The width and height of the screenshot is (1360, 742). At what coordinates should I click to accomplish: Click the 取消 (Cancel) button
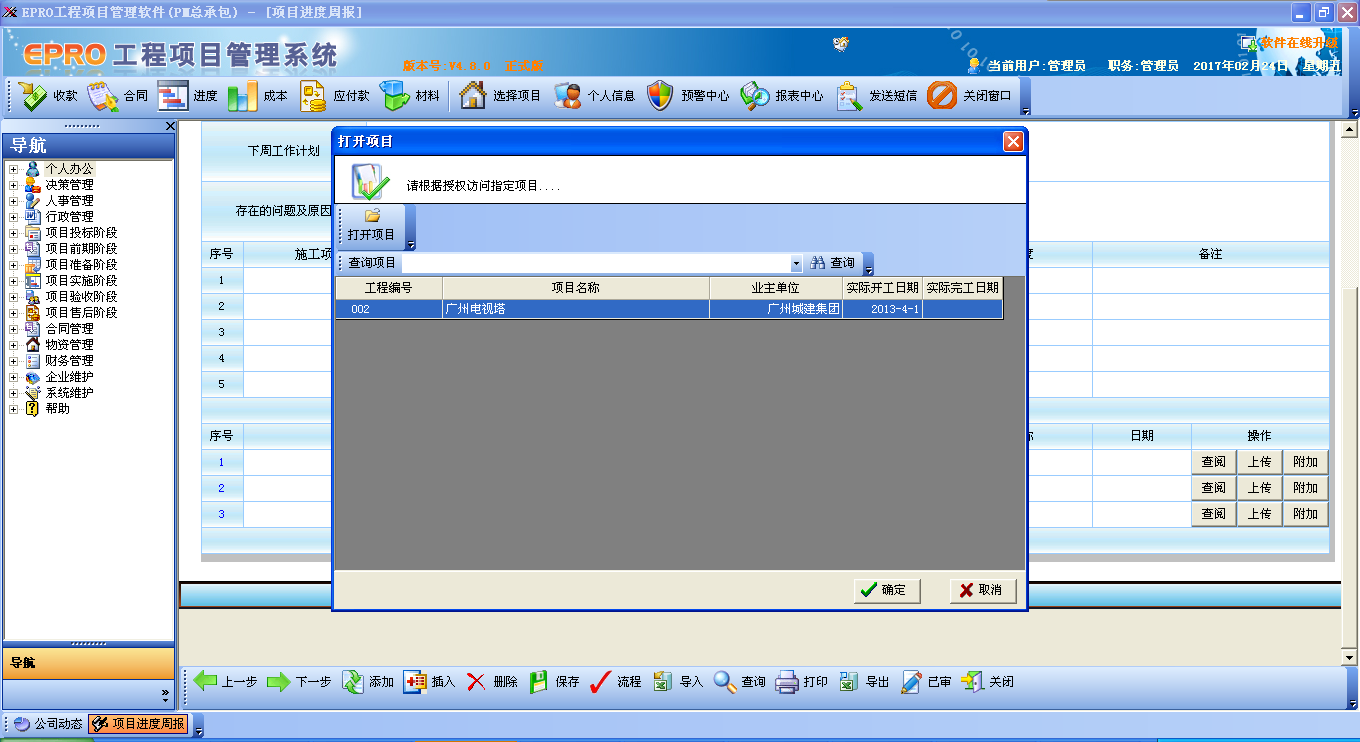[981, 590]
